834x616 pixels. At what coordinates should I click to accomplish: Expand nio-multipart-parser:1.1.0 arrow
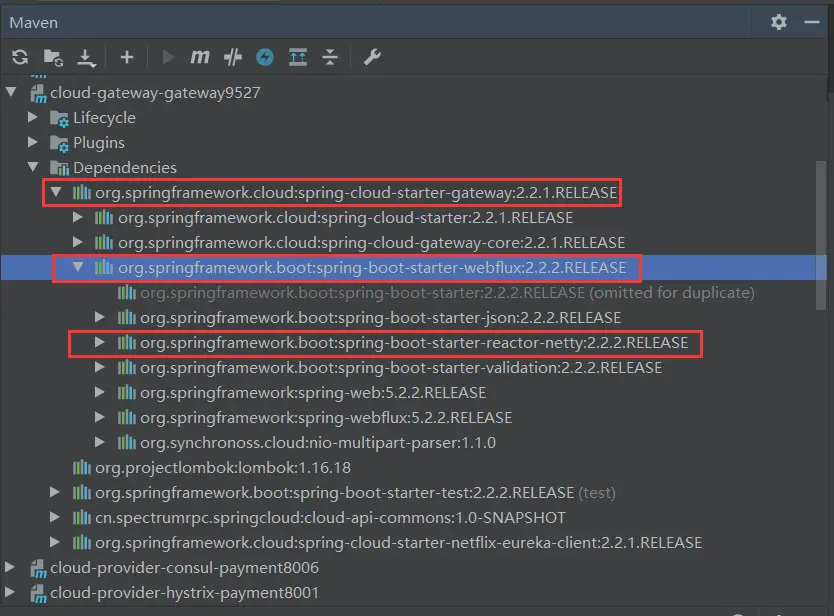pos(99,442)
